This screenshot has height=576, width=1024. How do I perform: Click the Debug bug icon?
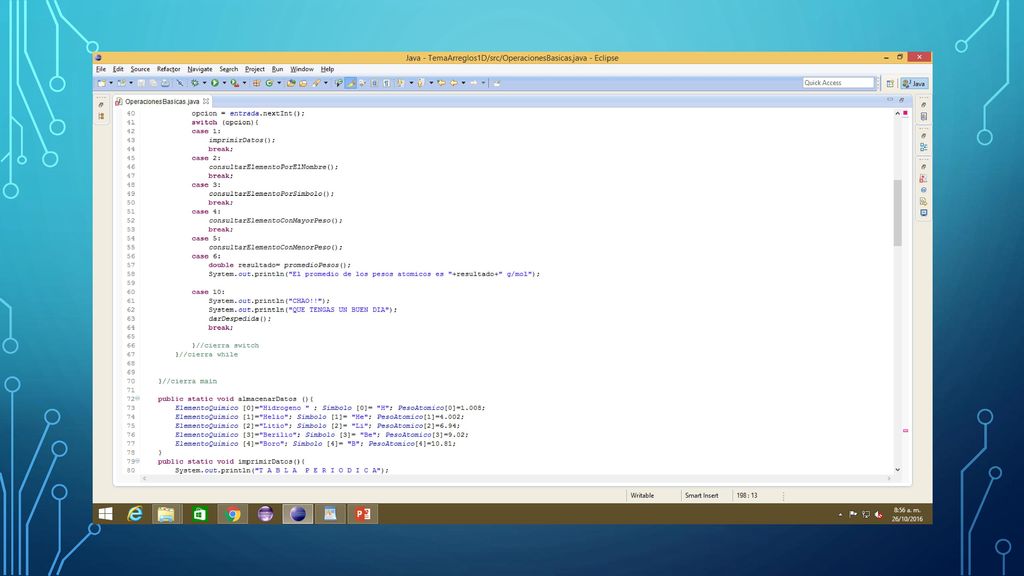coord(195,83)
